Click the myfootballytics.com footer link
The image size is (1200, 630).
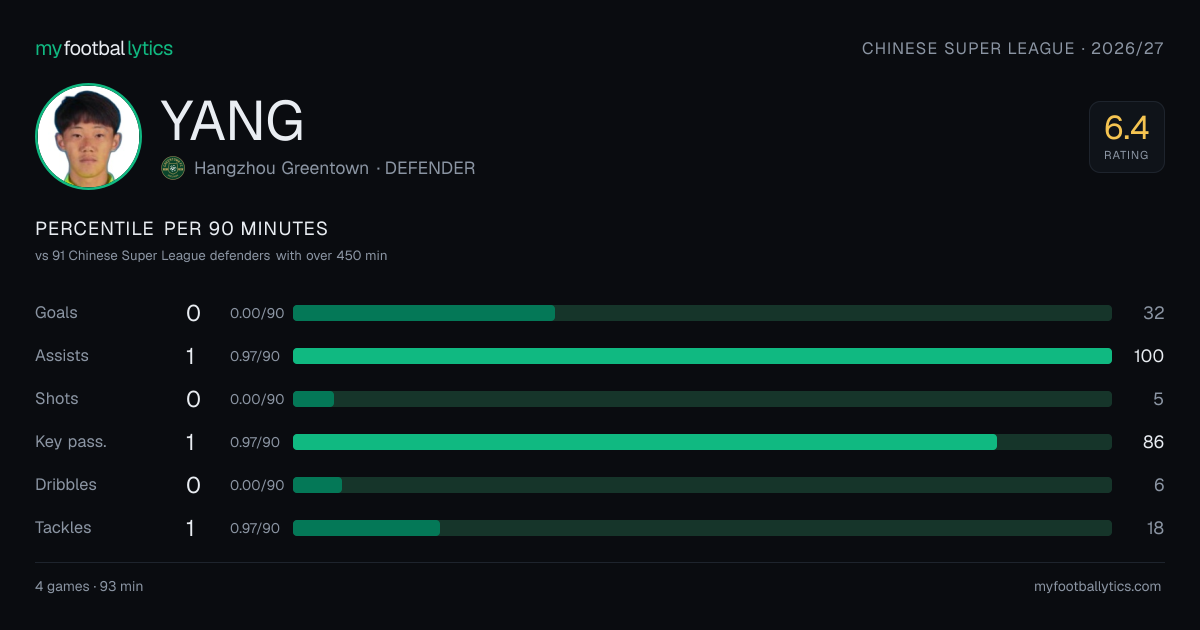click(x=1098, y=587)
